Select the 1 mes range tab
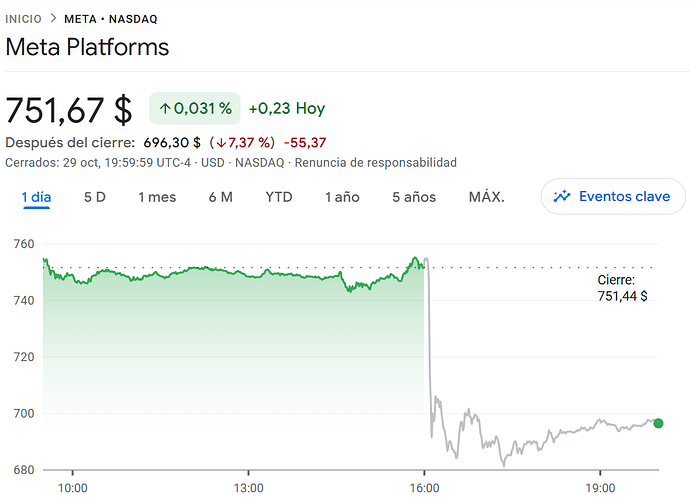 point(156,197)
